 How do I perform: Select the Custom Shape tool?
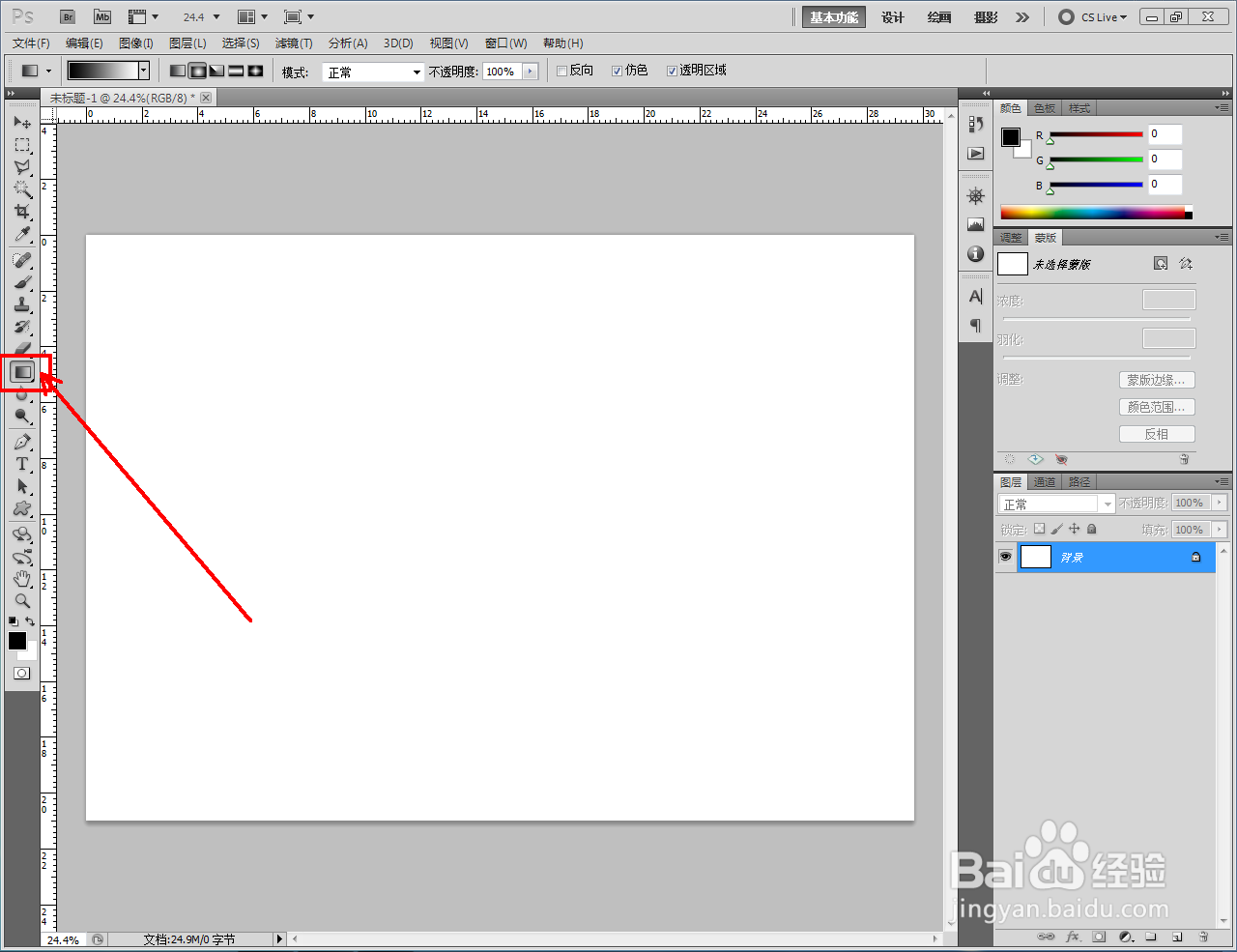22,508
